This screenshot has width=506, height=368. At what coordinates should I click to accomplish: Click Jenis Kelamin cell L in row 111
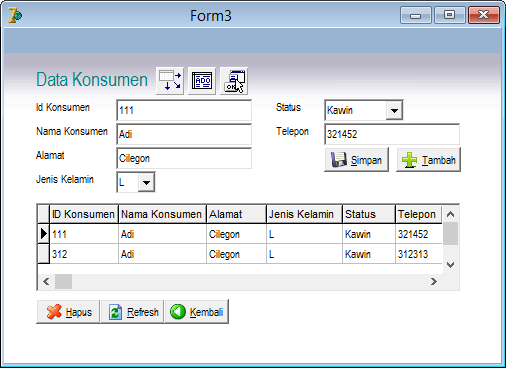pos(304,234)
